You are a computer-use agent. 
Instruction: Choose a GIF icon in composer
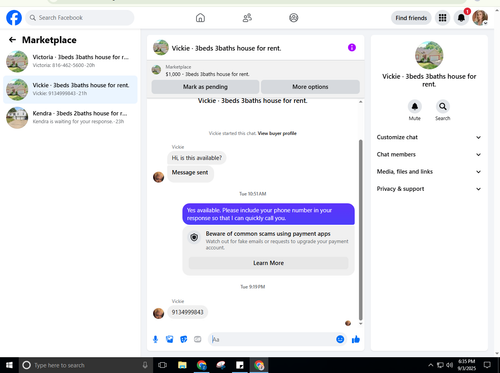(198, 339)
